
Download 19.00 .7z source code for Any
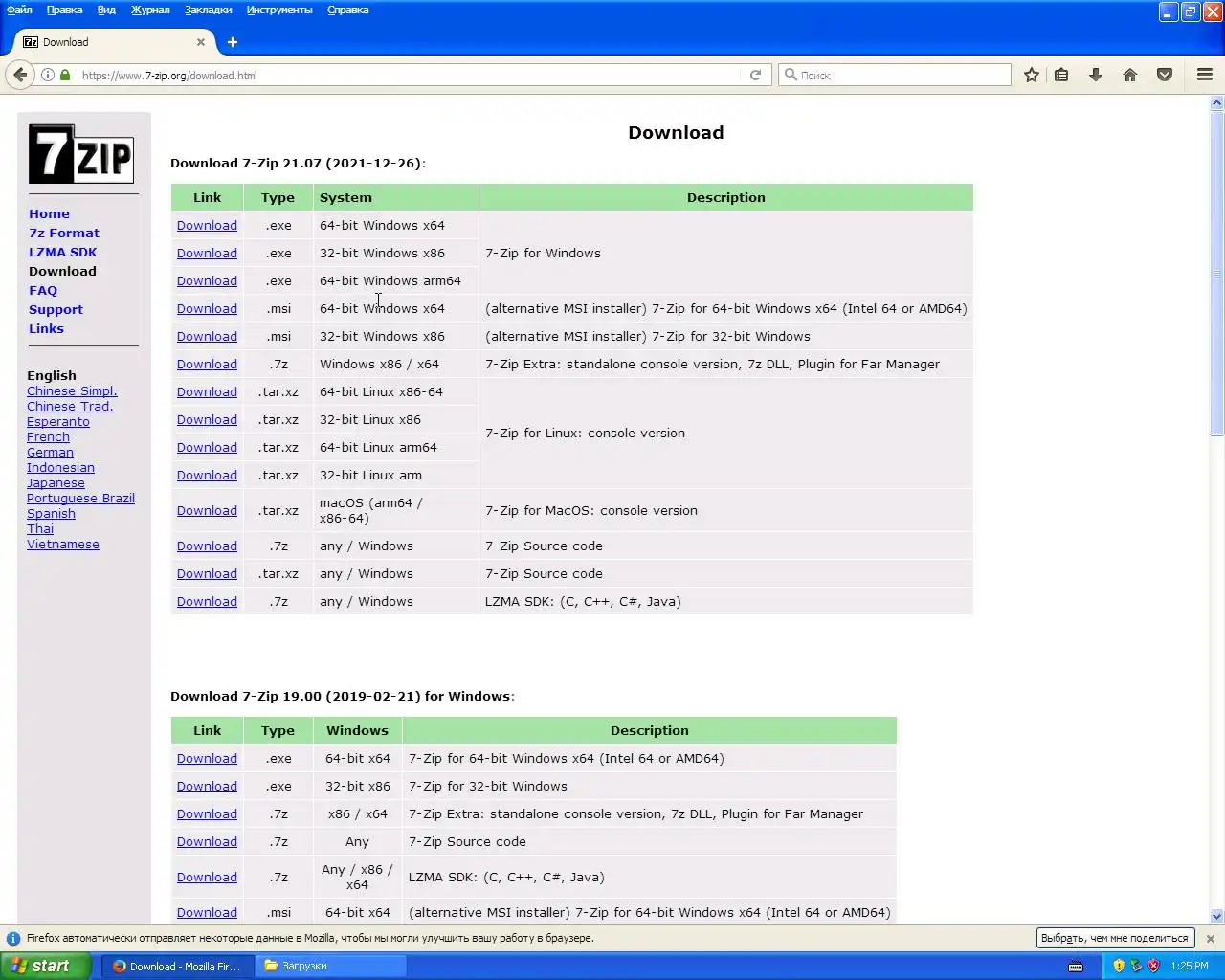207,842
